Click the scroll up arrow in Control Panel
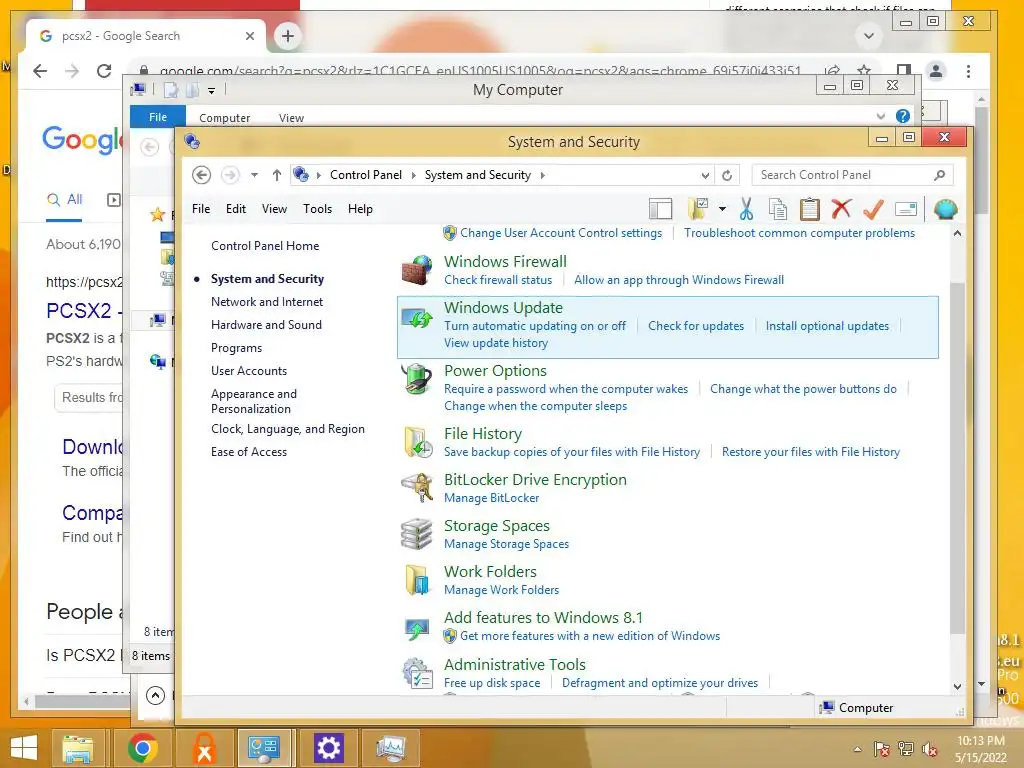Screen dimensions: 1024x768 pos(957,233)
